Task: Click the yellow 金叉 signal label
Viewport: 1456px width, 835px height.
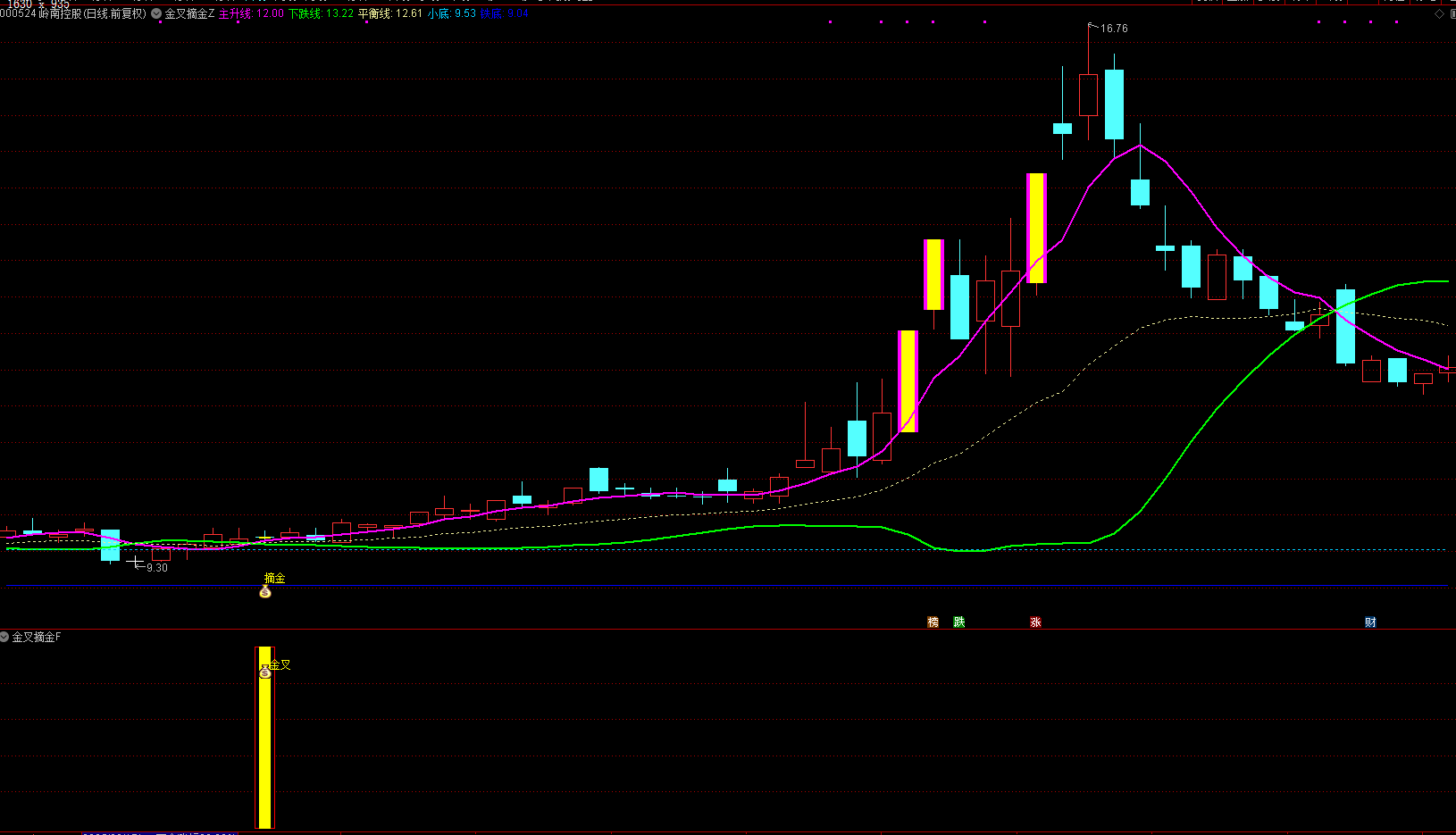Action: 280,664
